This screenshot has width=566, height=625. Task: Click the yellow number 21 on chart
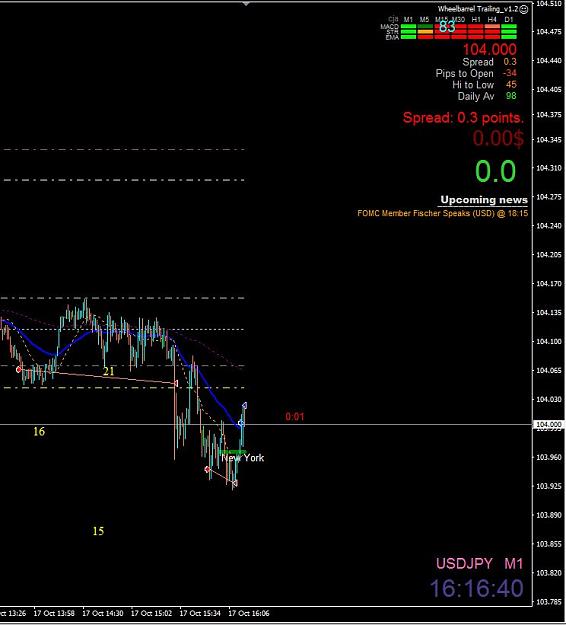108,371
